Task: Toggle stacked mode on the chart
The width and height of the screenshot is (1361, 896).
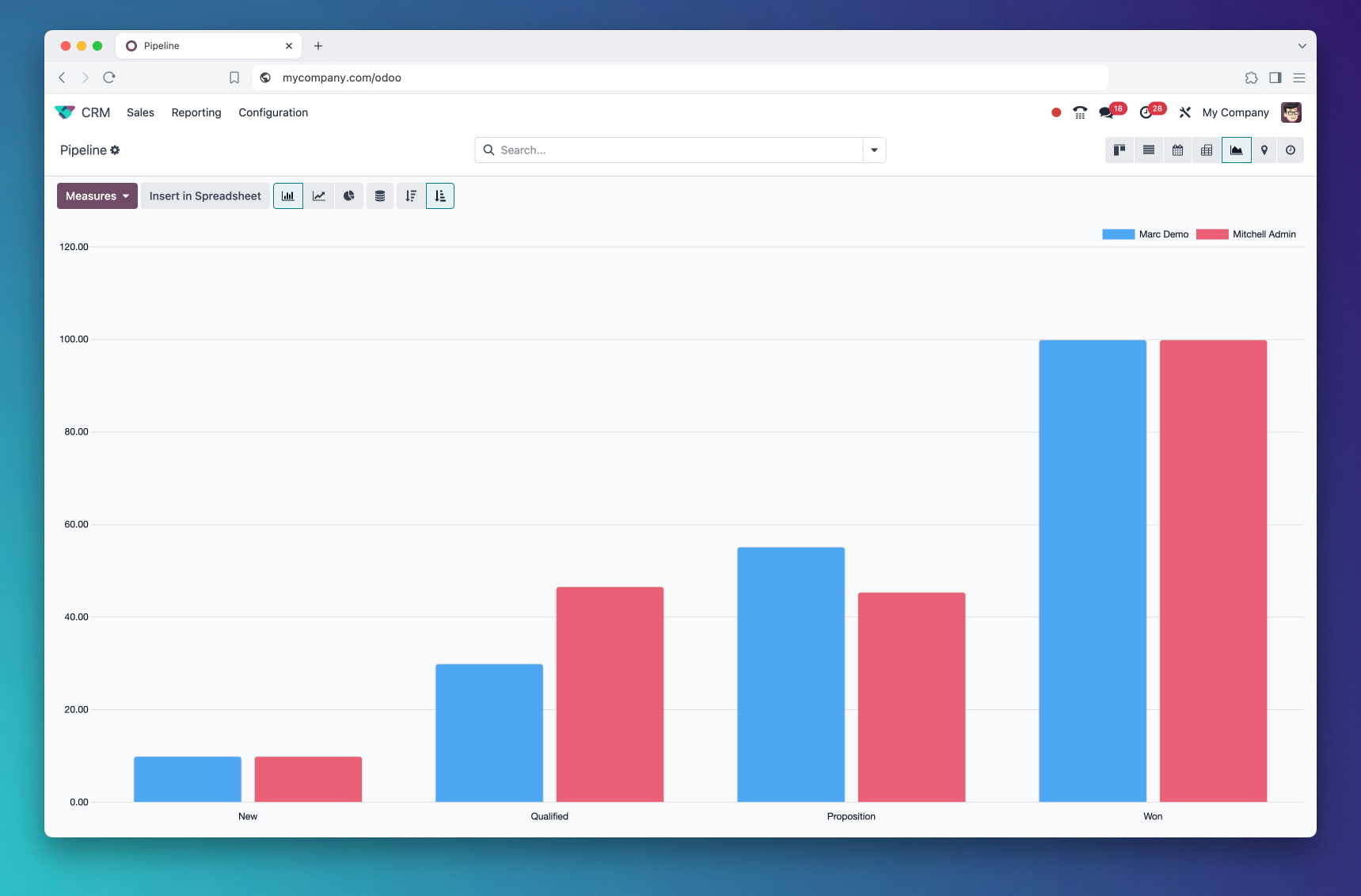Action: 379,196
